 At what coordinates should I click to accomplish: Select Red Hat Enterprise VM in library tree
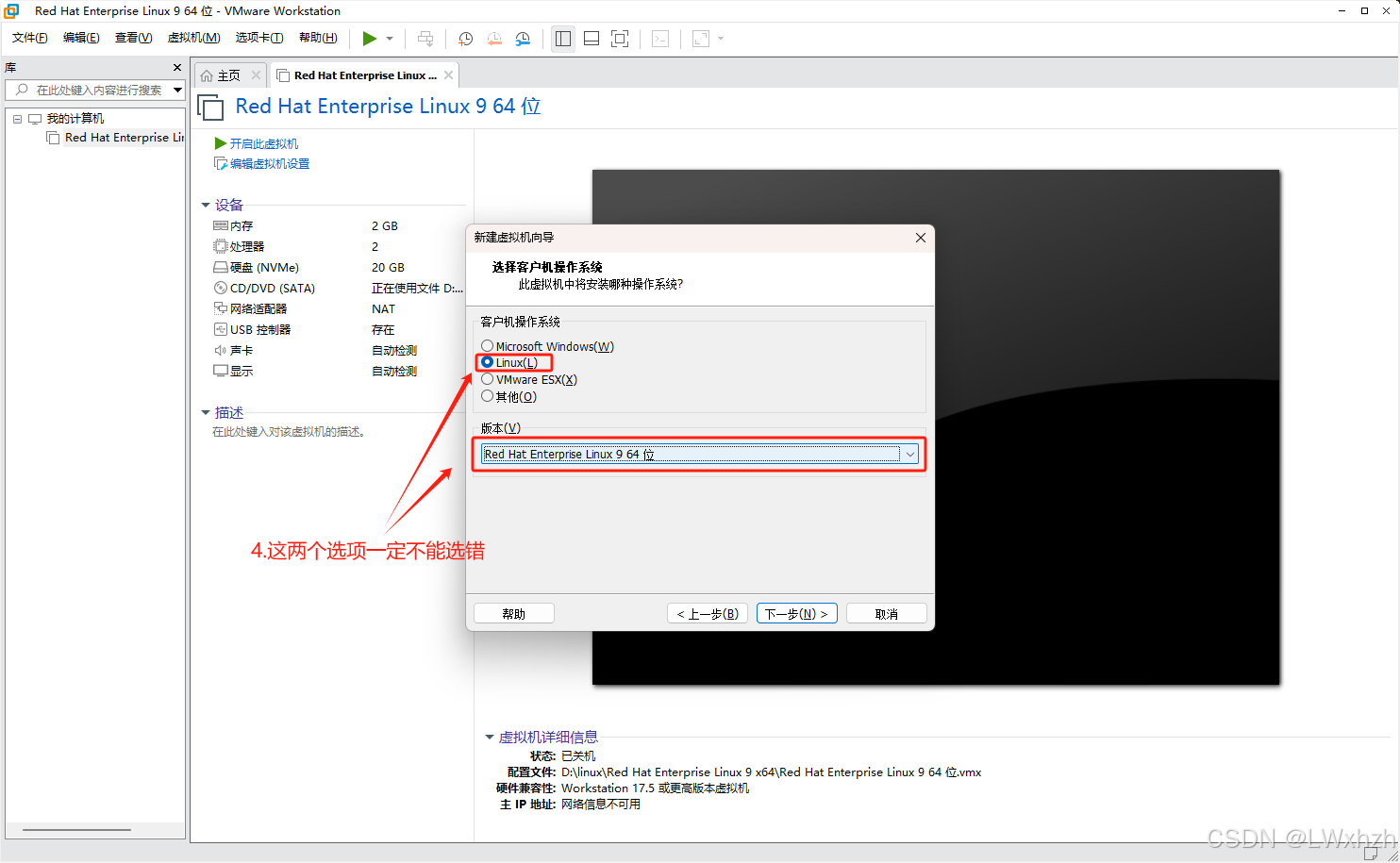[x=115, y=138]
